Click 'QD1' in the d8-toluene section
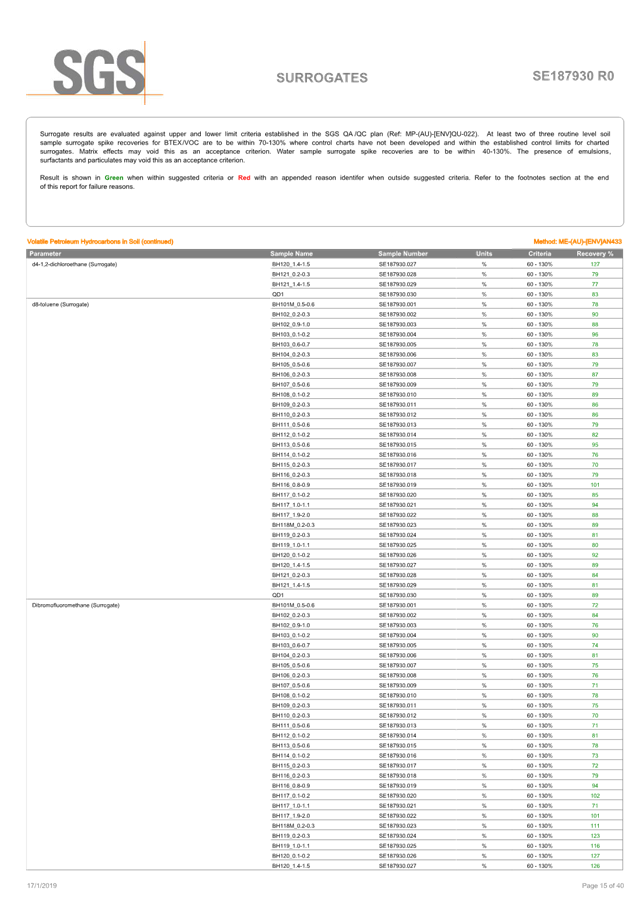The height and width of the screenshot is (903, 638). pyautogui.click(x=278, y=595)
